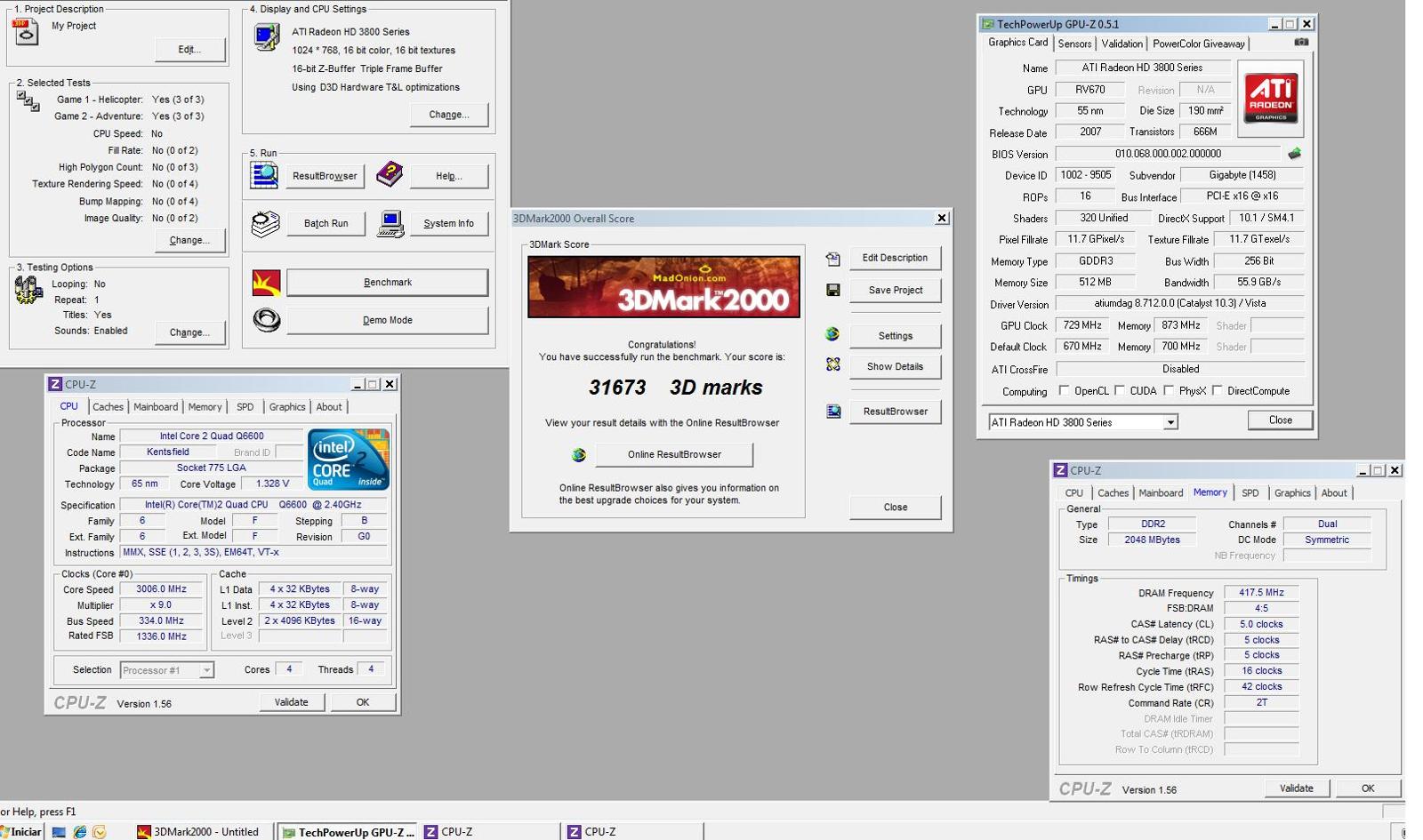Click the GPU-Z BIOS save chip icon

click(1294, 154)
